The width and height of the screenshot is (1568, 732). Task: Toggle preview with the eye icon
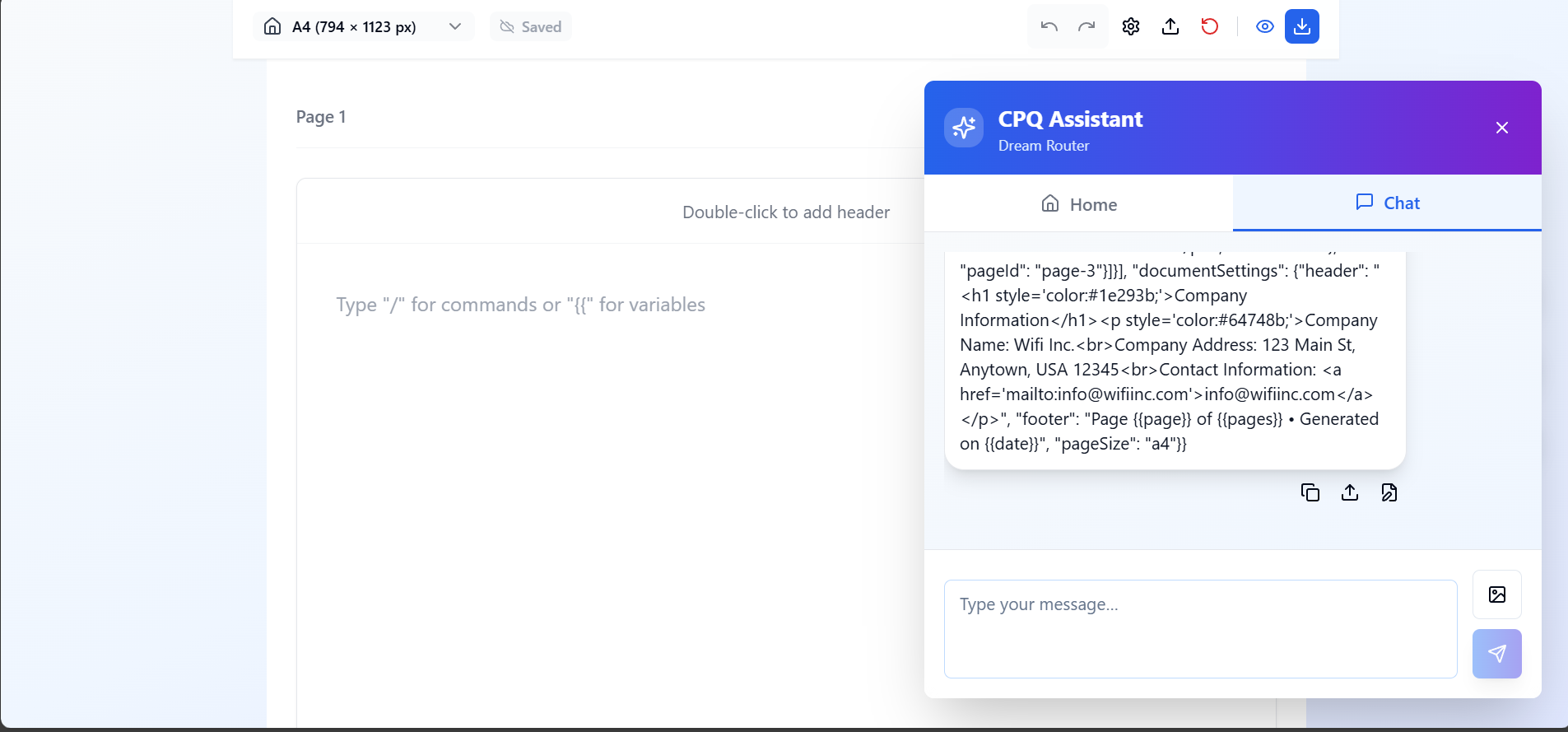pos(1265,26)
